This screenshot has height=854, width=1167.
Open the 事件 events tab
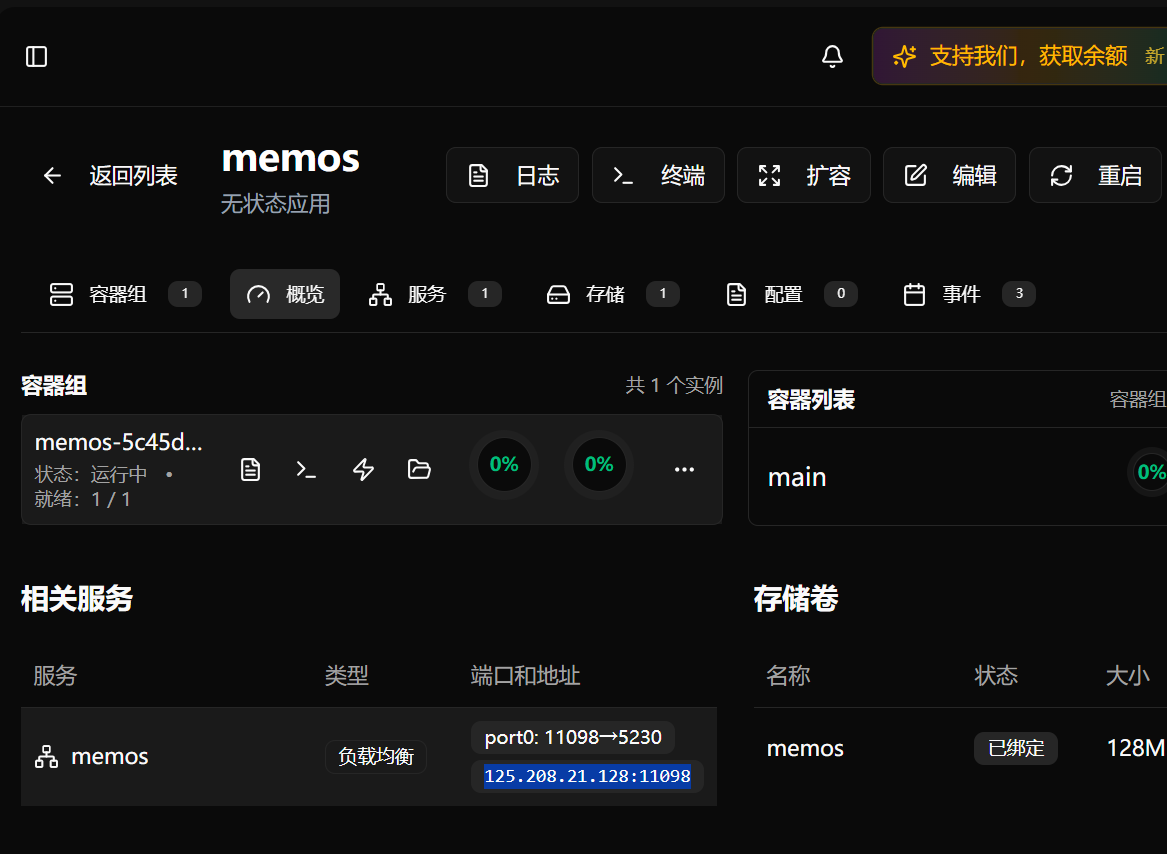960,294
